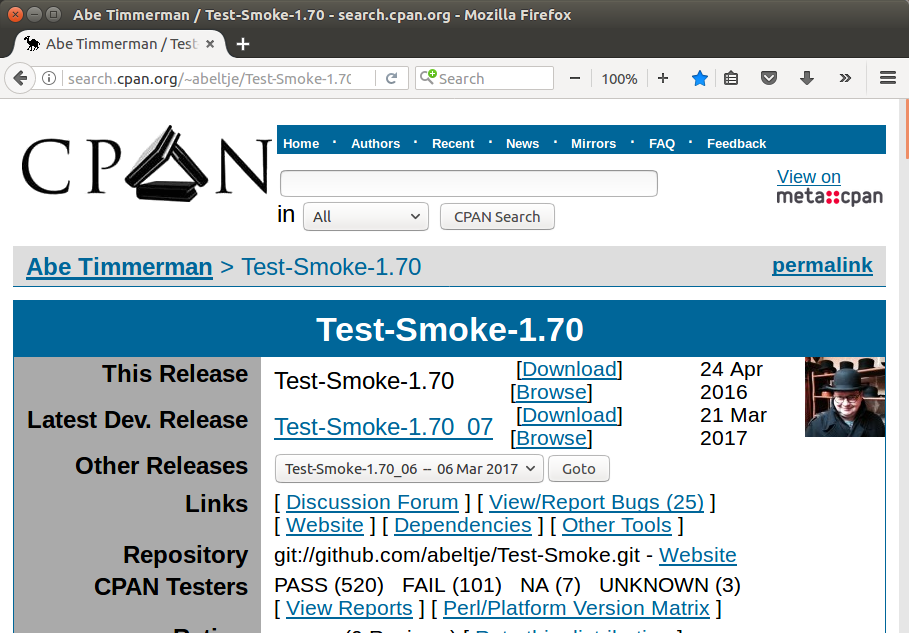Click the Pocket save icon

coord(769,78)
